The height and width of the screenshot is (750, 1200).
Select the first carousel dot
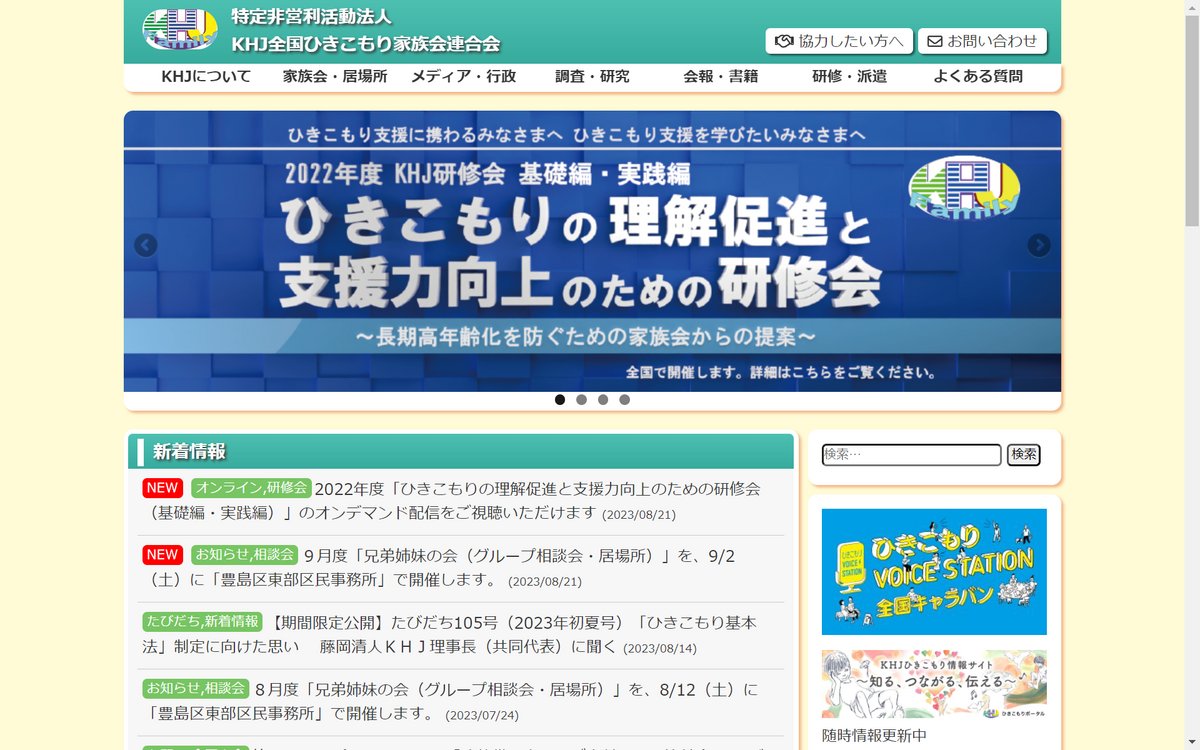pos(560,400)
